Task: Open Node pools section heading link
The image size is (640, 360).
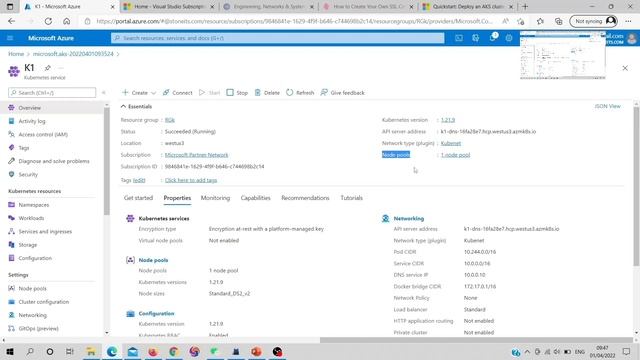Action: point(153,260)
